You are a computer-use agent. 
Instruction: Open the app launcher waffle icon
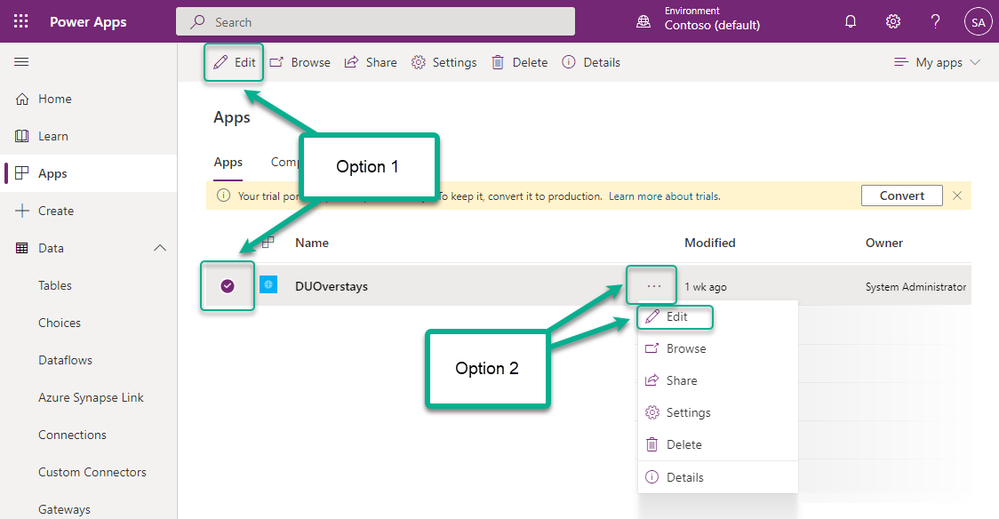[21, 22]
